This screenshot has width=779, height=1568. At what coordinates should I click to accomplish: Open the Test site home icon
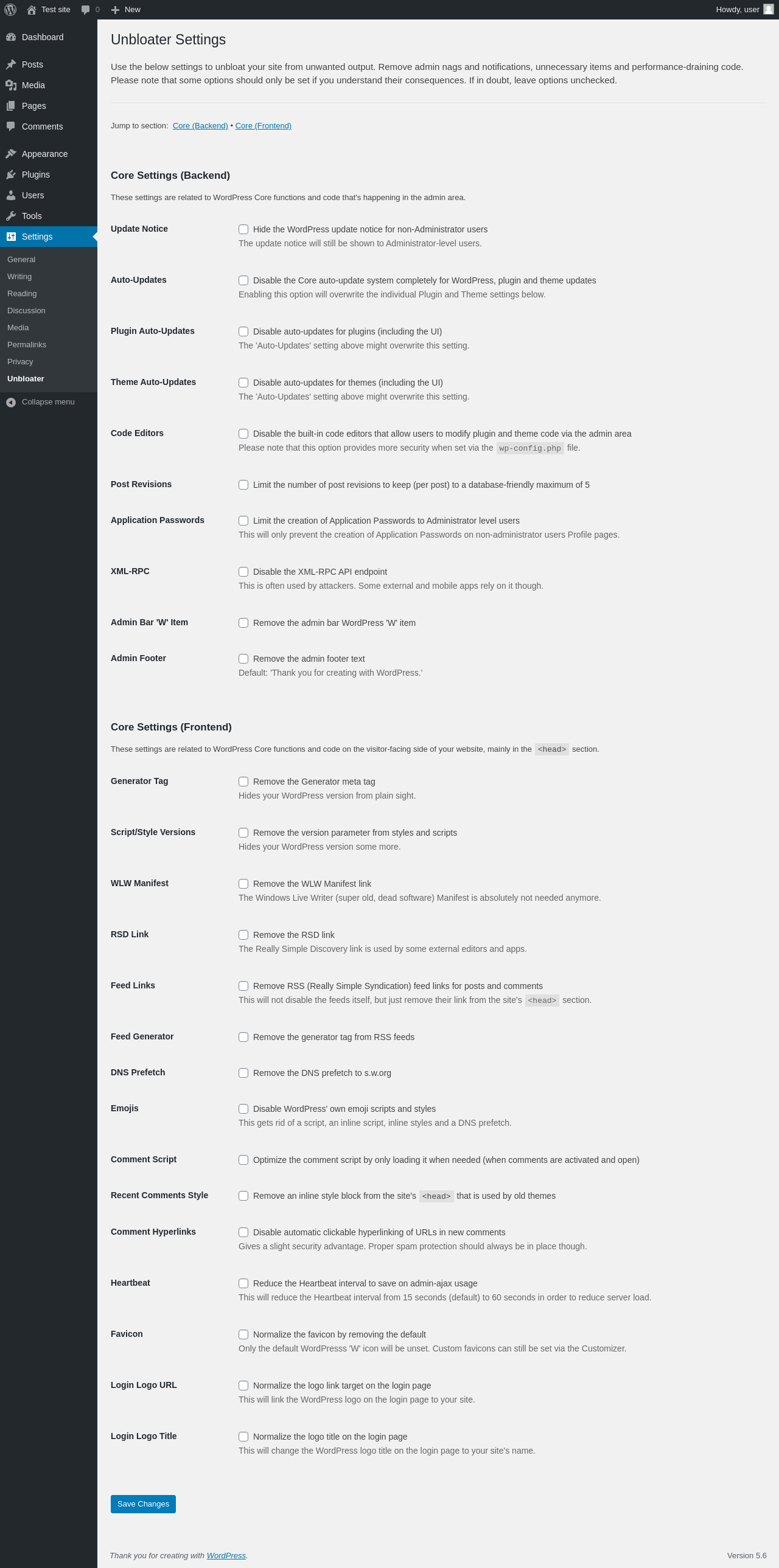pyautogui.click(x=32, y=10)
